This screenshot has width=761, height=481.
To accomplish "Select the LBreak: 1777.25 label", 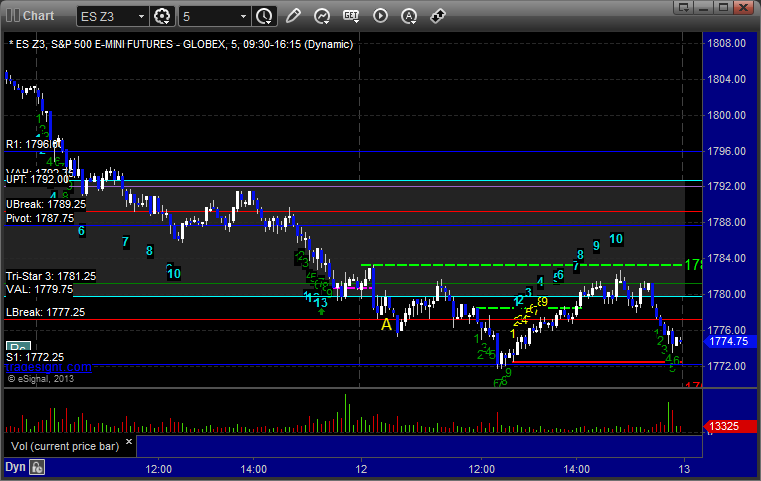I will 45,312.
